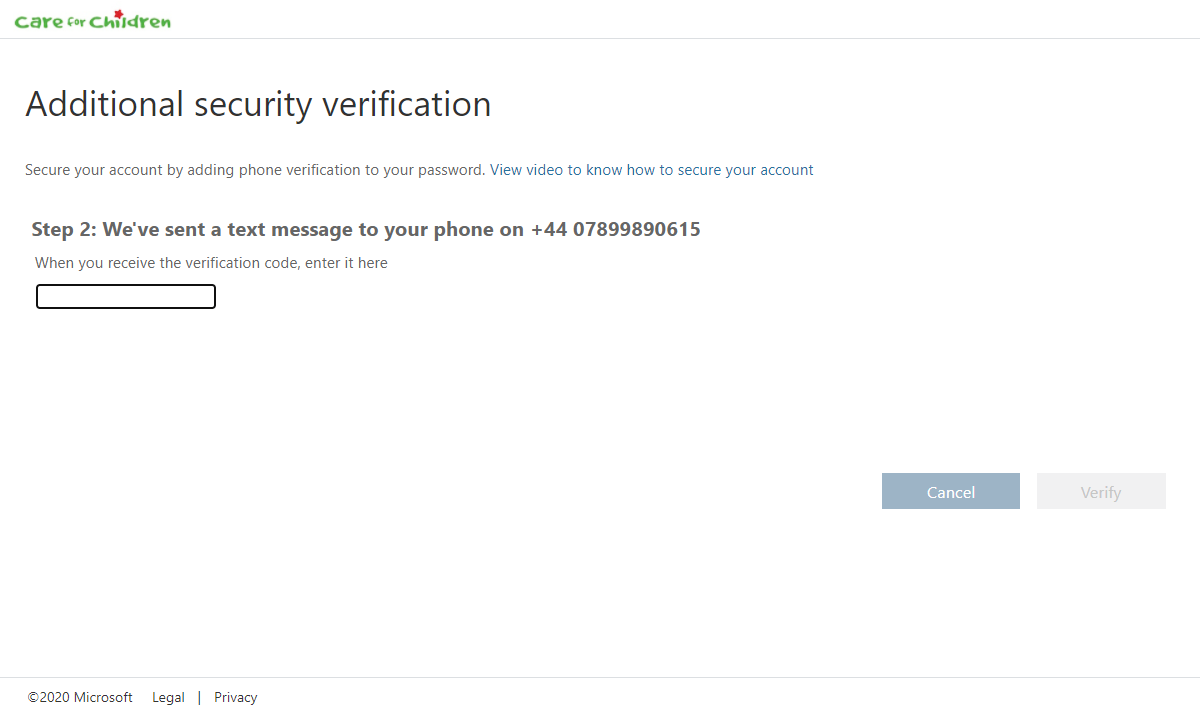Click the greyed-out Verify button

click(x=1101, y=491)
